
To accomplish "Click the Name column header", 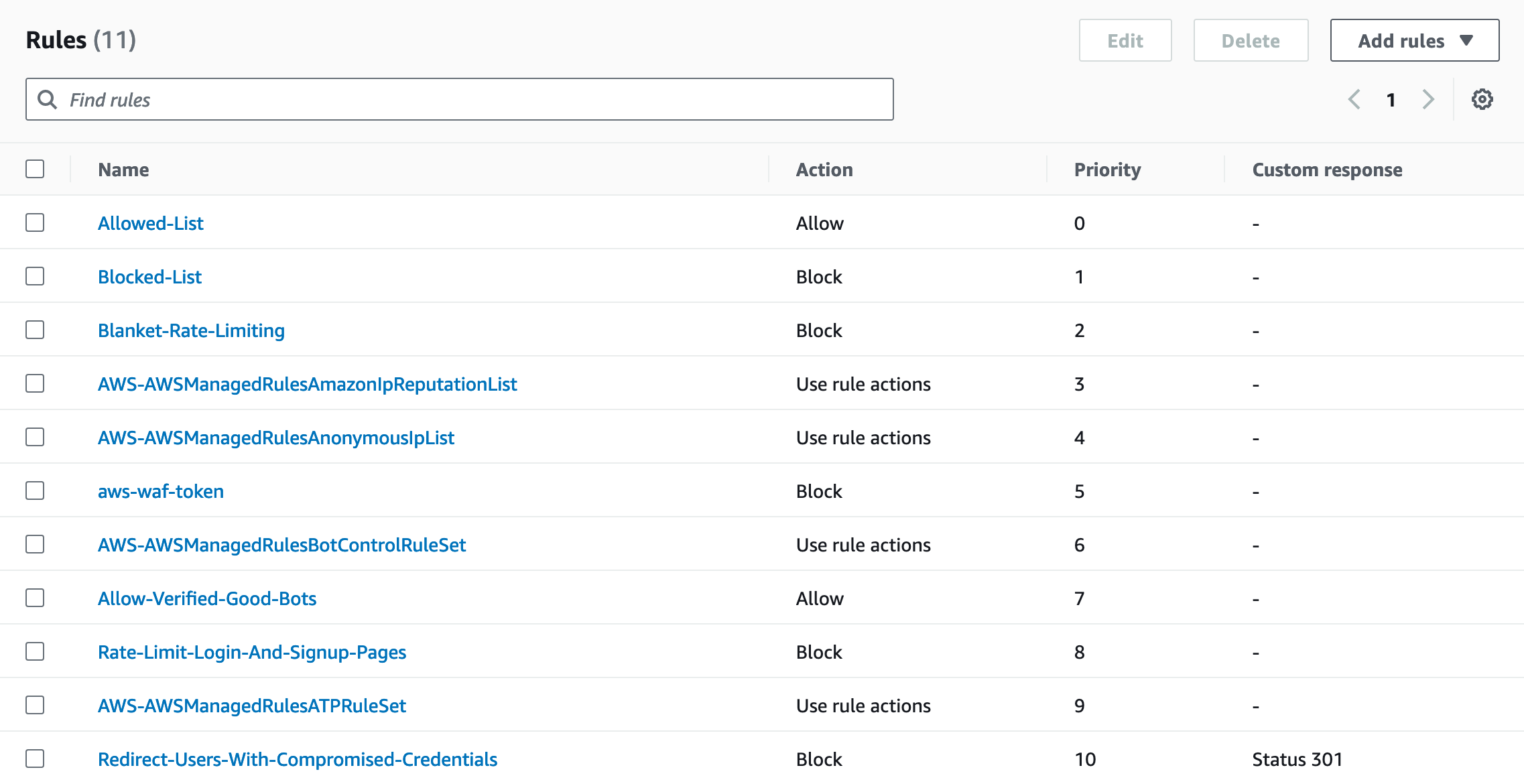I will (123, 170).
